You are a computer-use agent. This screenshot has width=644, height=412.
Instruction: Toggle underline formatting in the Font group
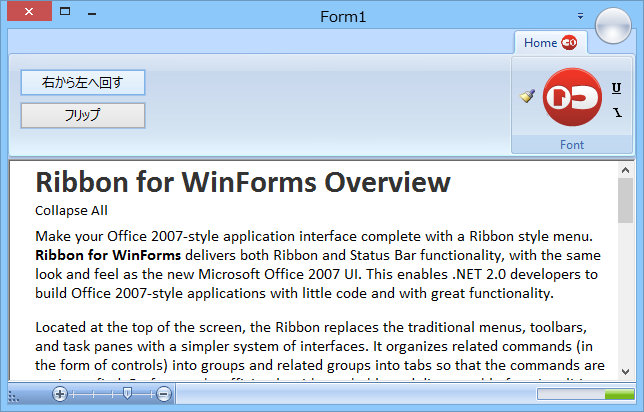(616, 88)
